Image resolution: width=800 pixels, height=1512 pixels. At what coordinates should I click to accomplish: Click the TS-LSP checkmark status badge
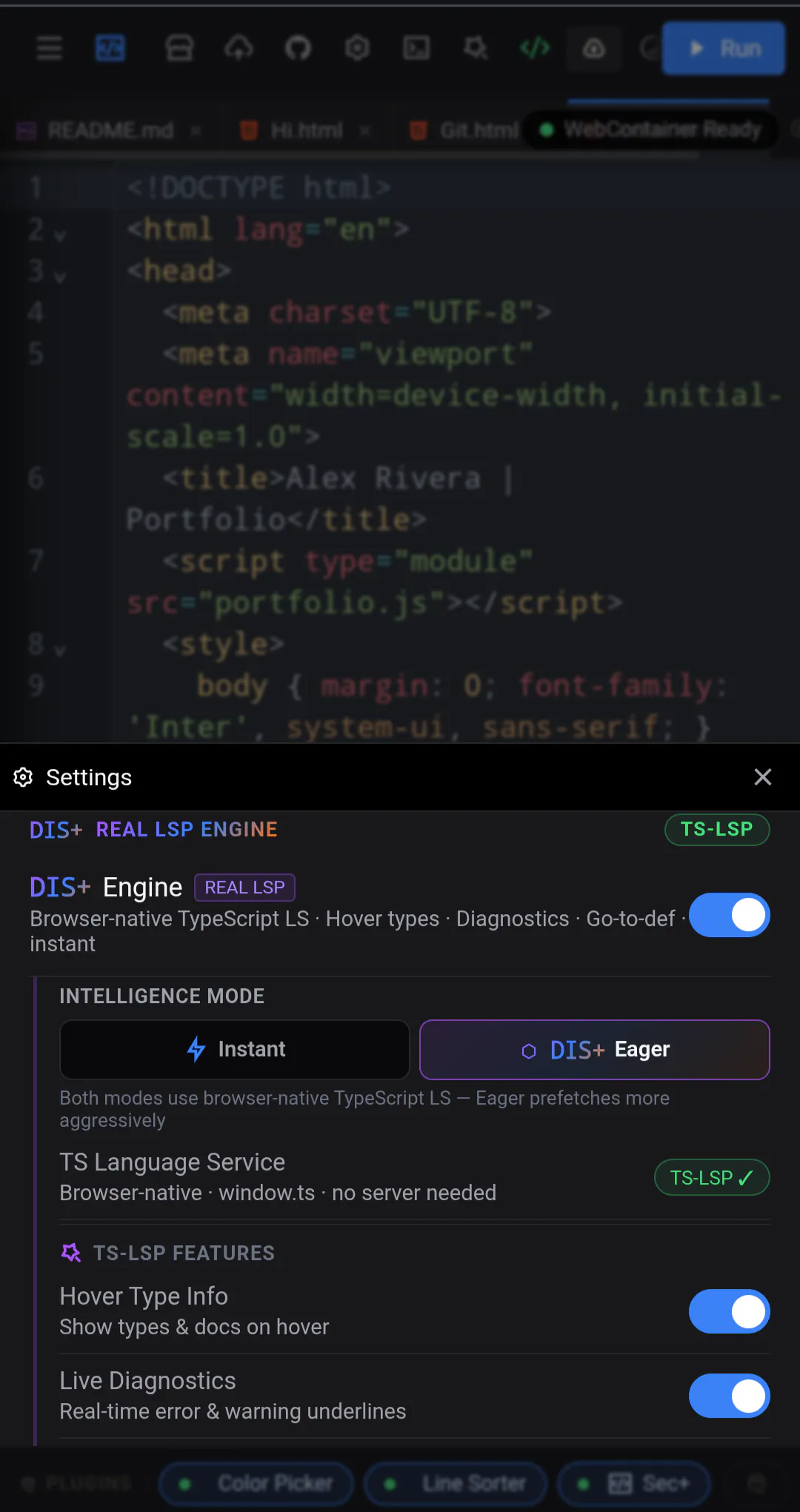(712, 1177)
